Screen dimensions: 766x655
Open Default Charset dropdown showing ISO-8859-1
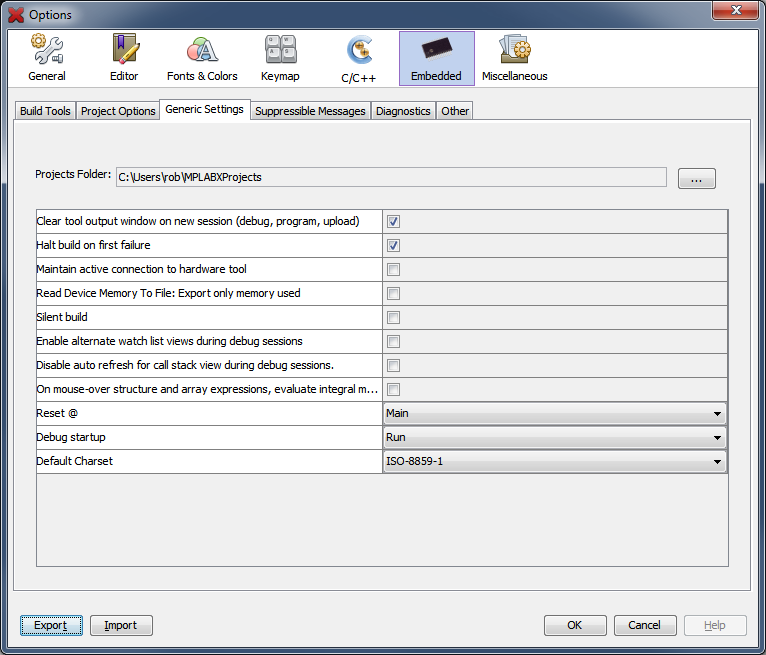(x=555, y=462)
